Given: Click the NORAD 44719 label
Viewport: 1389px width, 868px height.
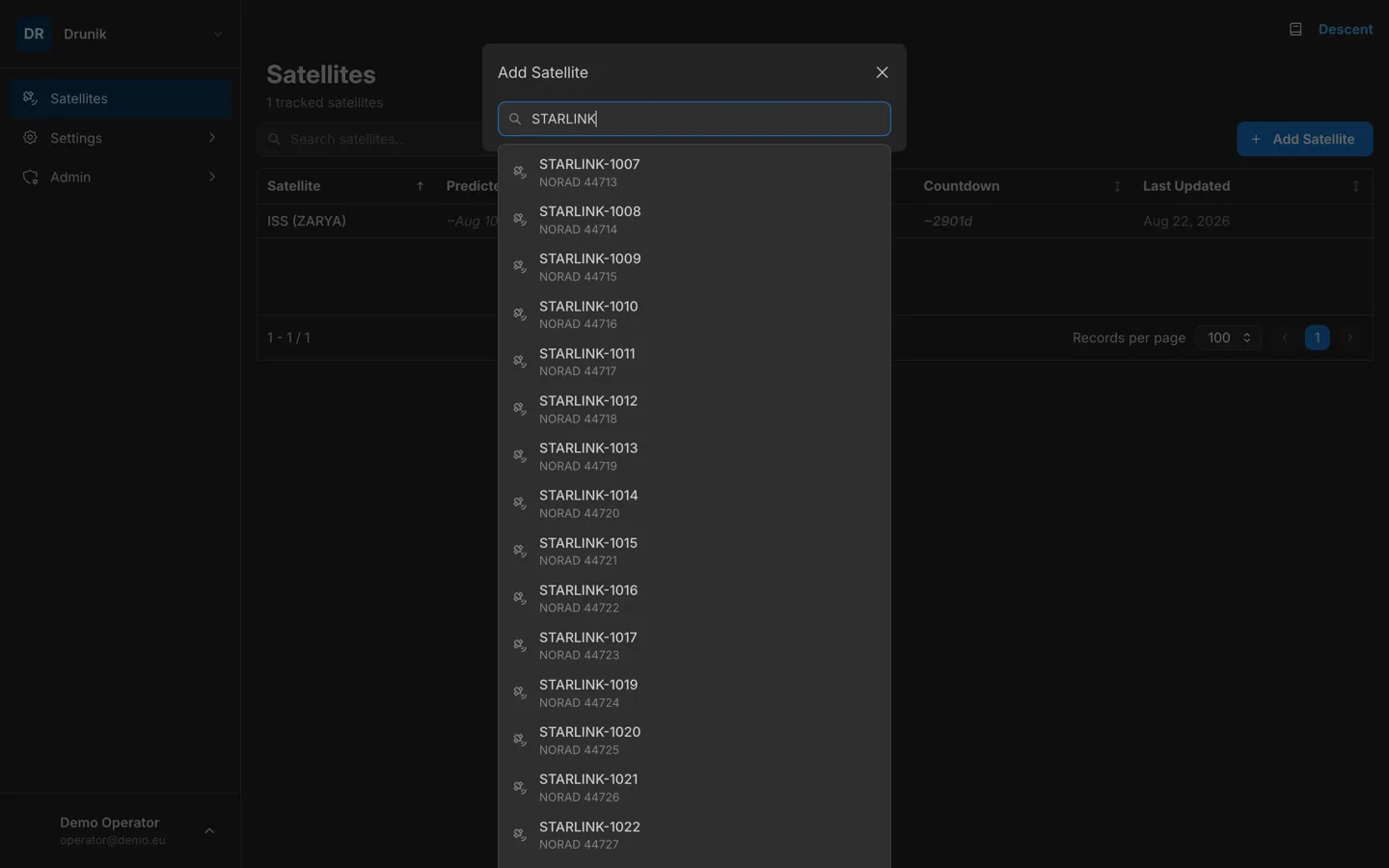Looking at the screenshot, I should point(578,467).
